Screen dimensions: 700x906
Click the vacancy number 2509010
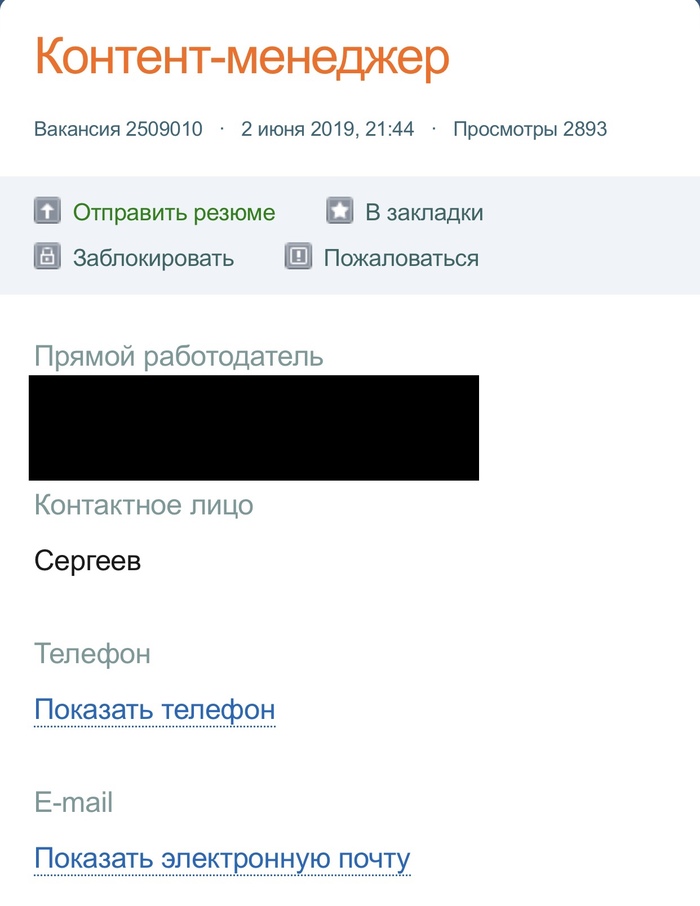[118, 129]
